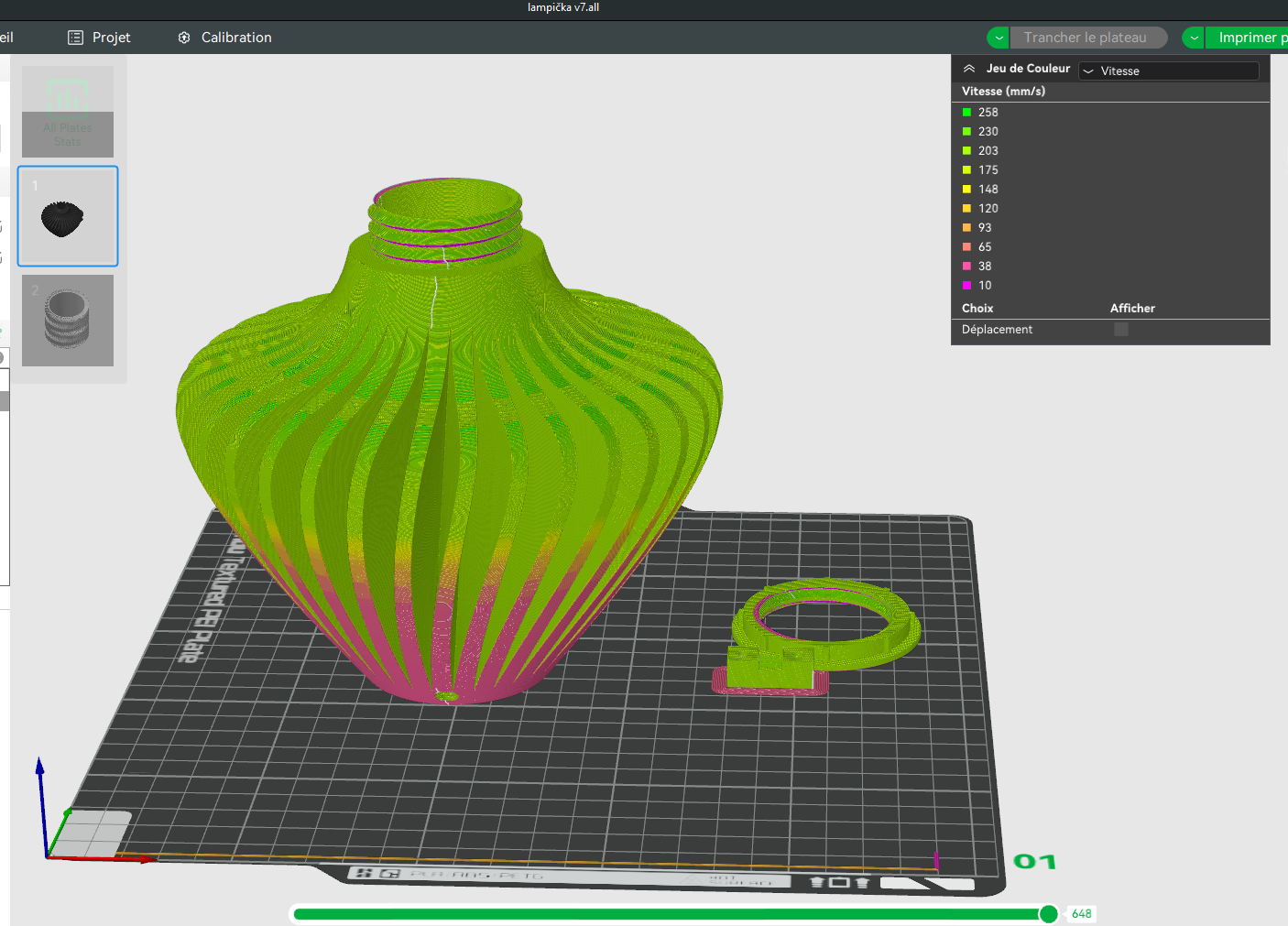Click the orange 93 mm/s legend swatch

966,228
